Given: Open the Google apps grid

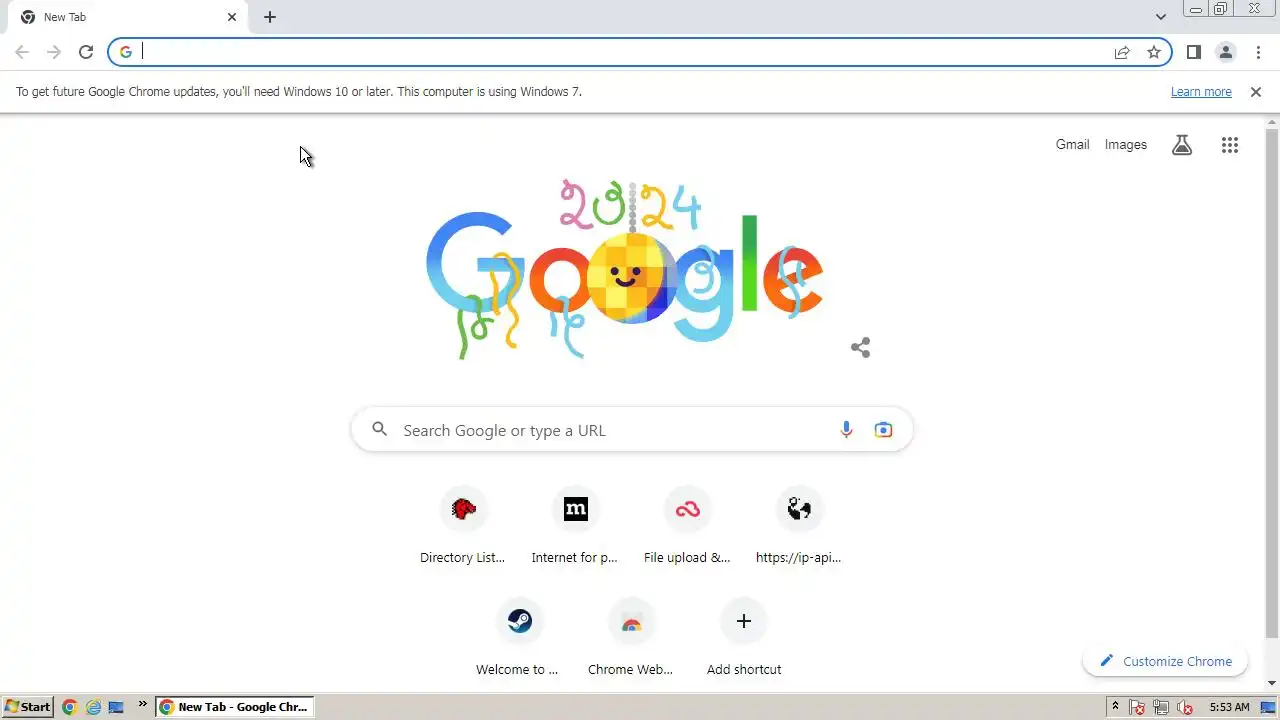Looking at the screenshot, I should pos(1230,145).
